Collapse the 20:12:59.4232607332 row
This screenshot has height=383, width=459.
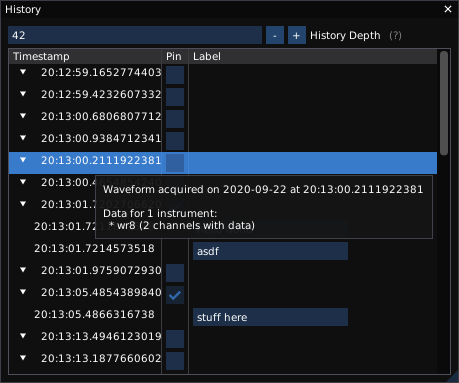(x=23, y=94)
